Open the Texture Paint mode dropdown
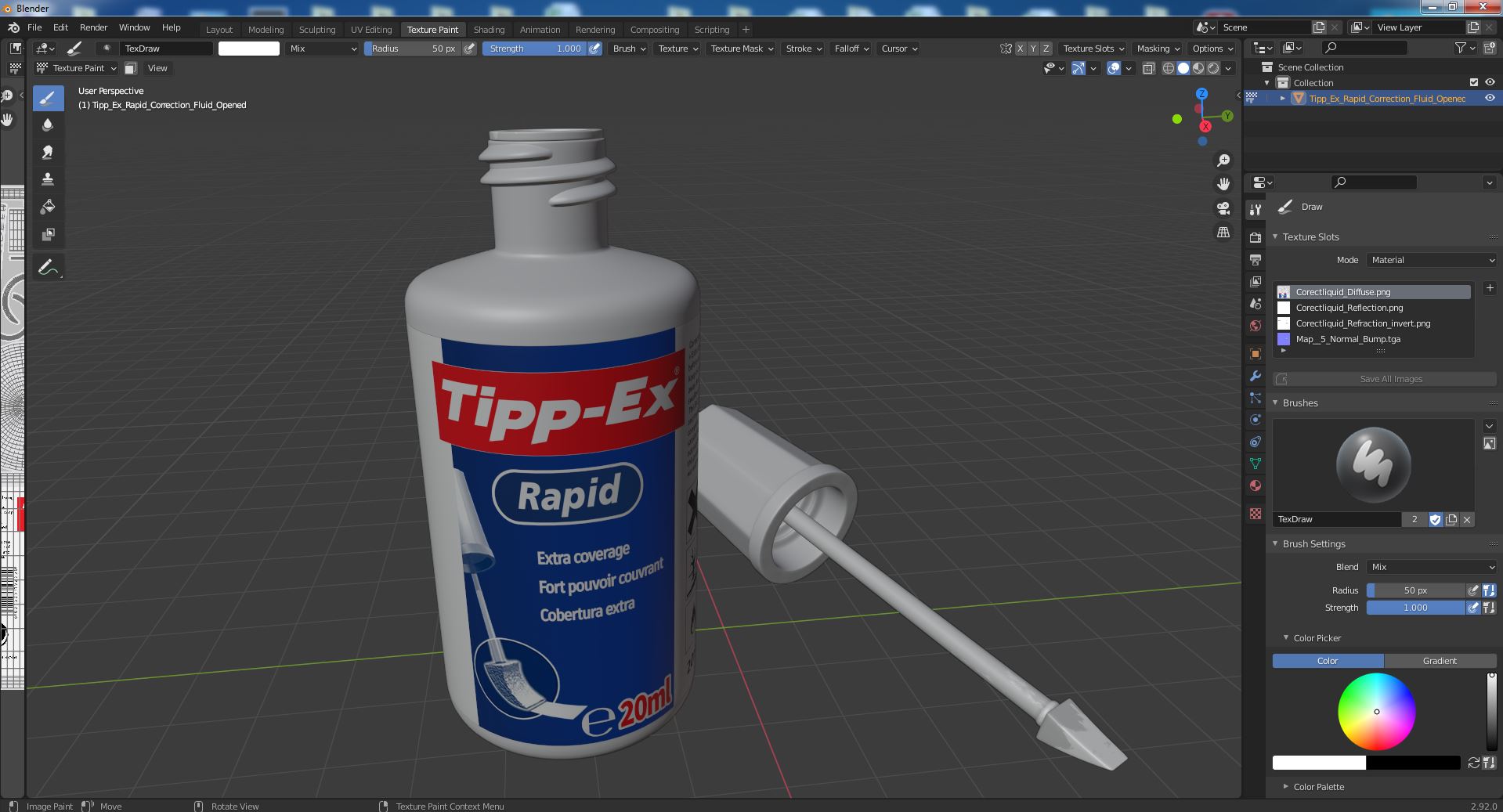1503x812 pixels. 77,68
